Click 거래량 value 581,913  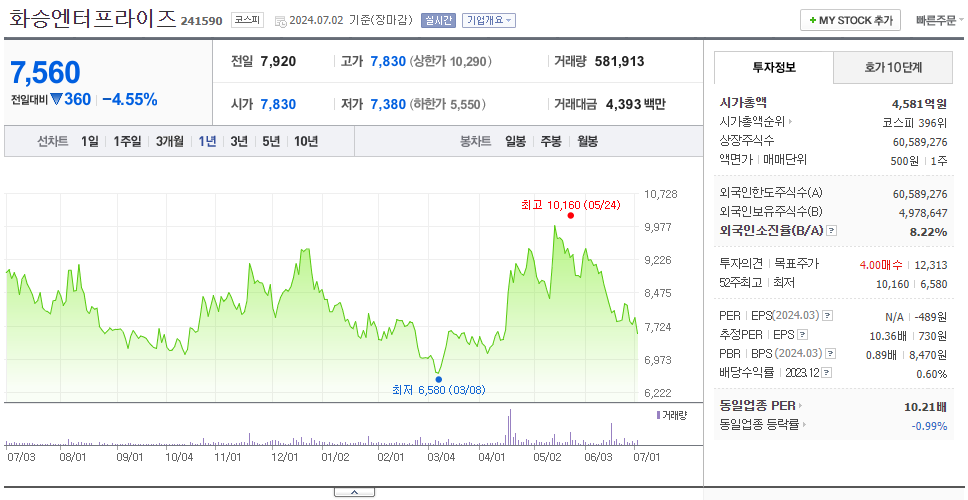click(619, 61)
